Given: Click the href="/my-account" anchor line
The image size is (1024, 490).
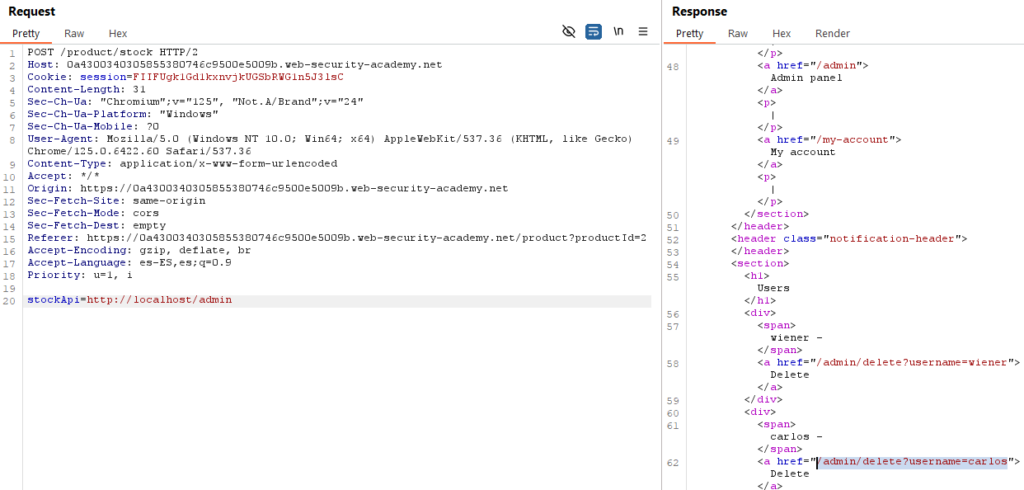Looking at the screenshot, I should [x=829, y=140].
